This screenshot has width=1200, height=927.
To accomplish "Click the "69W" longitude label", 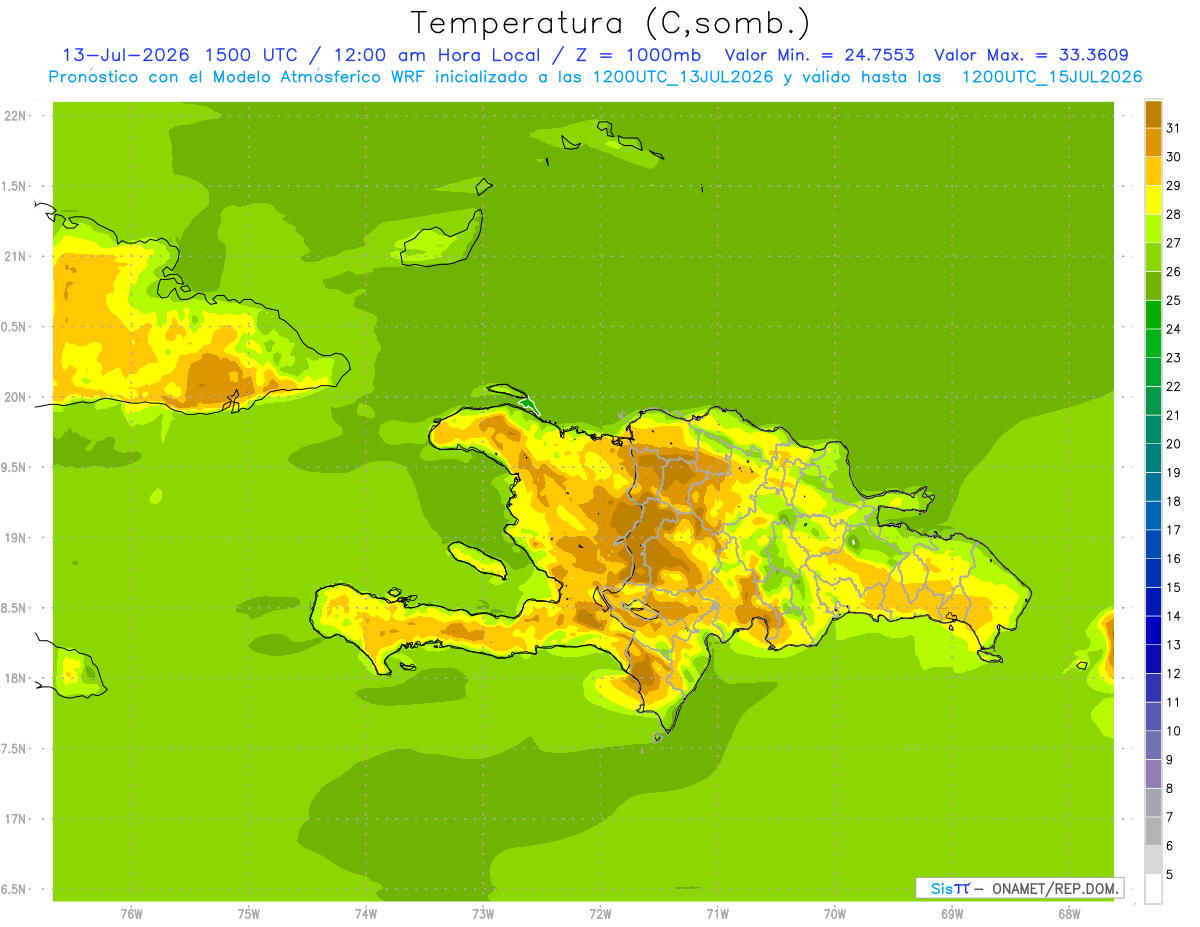I will point(952,913).
